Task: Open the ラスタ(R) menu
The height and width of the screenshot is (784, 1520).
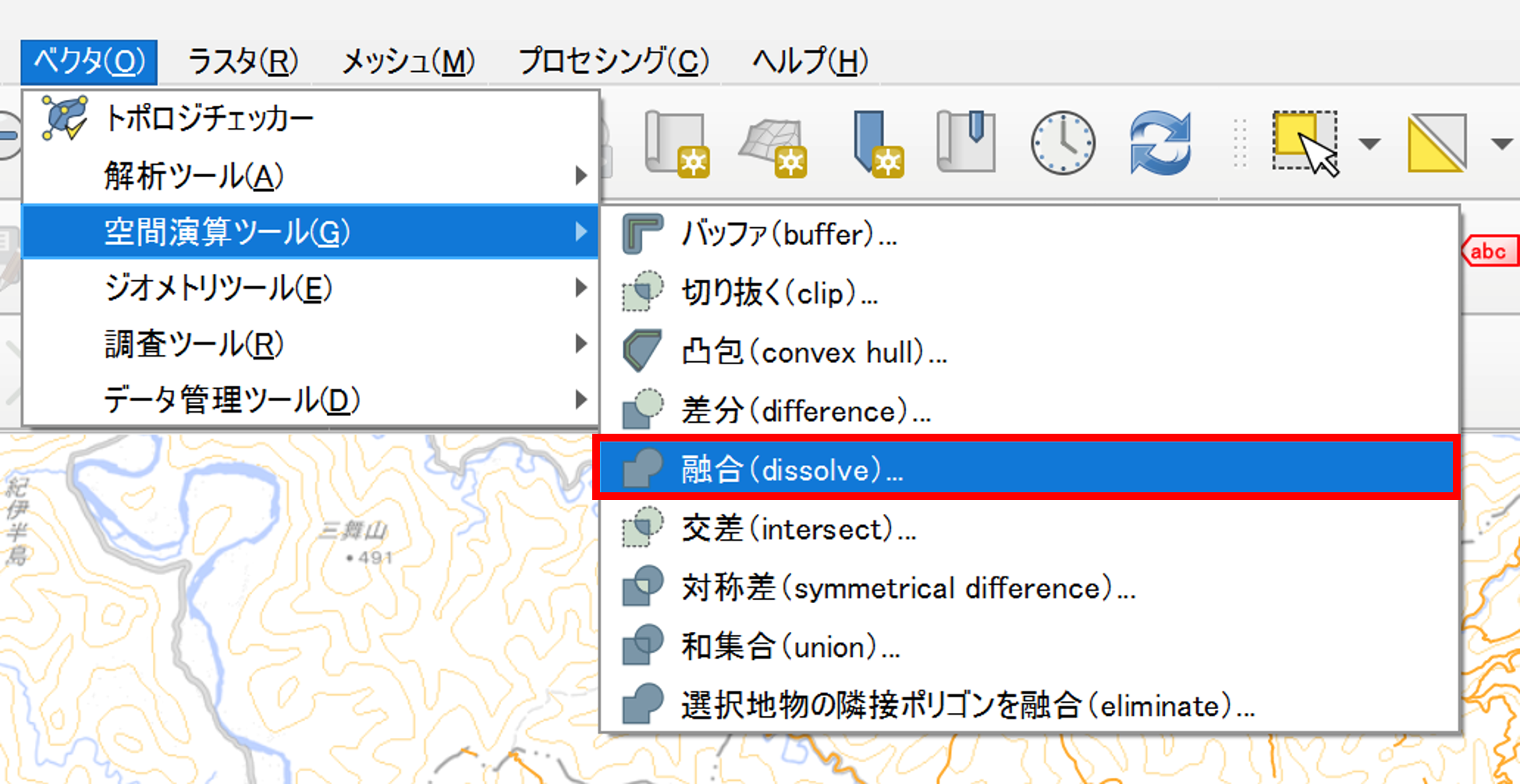Action: pyautogui.click(x=243, y=62)
